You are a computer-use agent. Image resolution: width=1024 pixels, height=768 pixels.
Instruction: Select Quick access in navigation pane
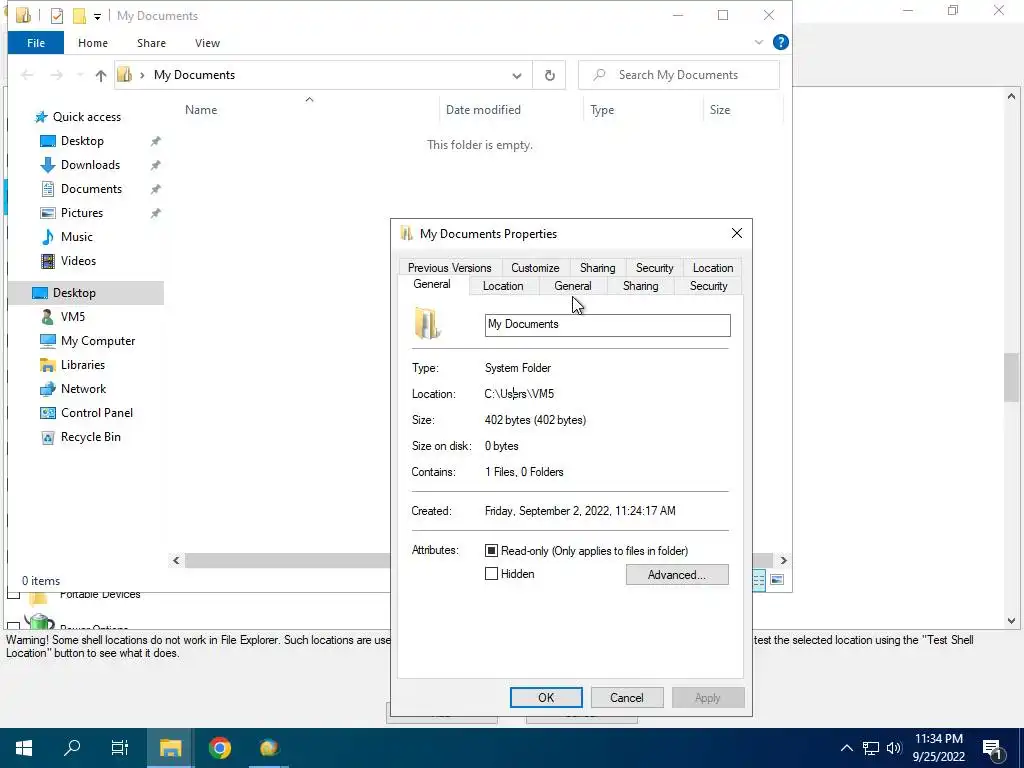86,117
